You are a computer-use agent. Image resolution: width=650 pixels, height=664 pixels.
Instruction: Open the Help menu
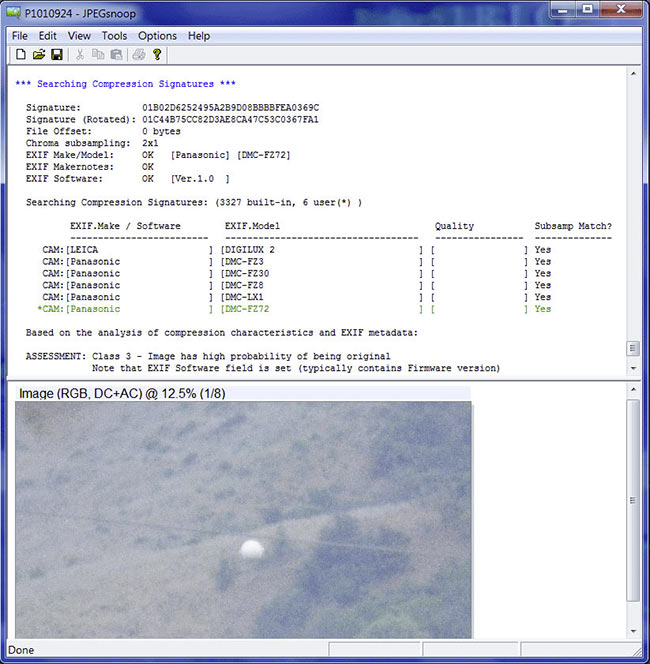(199, 36)
